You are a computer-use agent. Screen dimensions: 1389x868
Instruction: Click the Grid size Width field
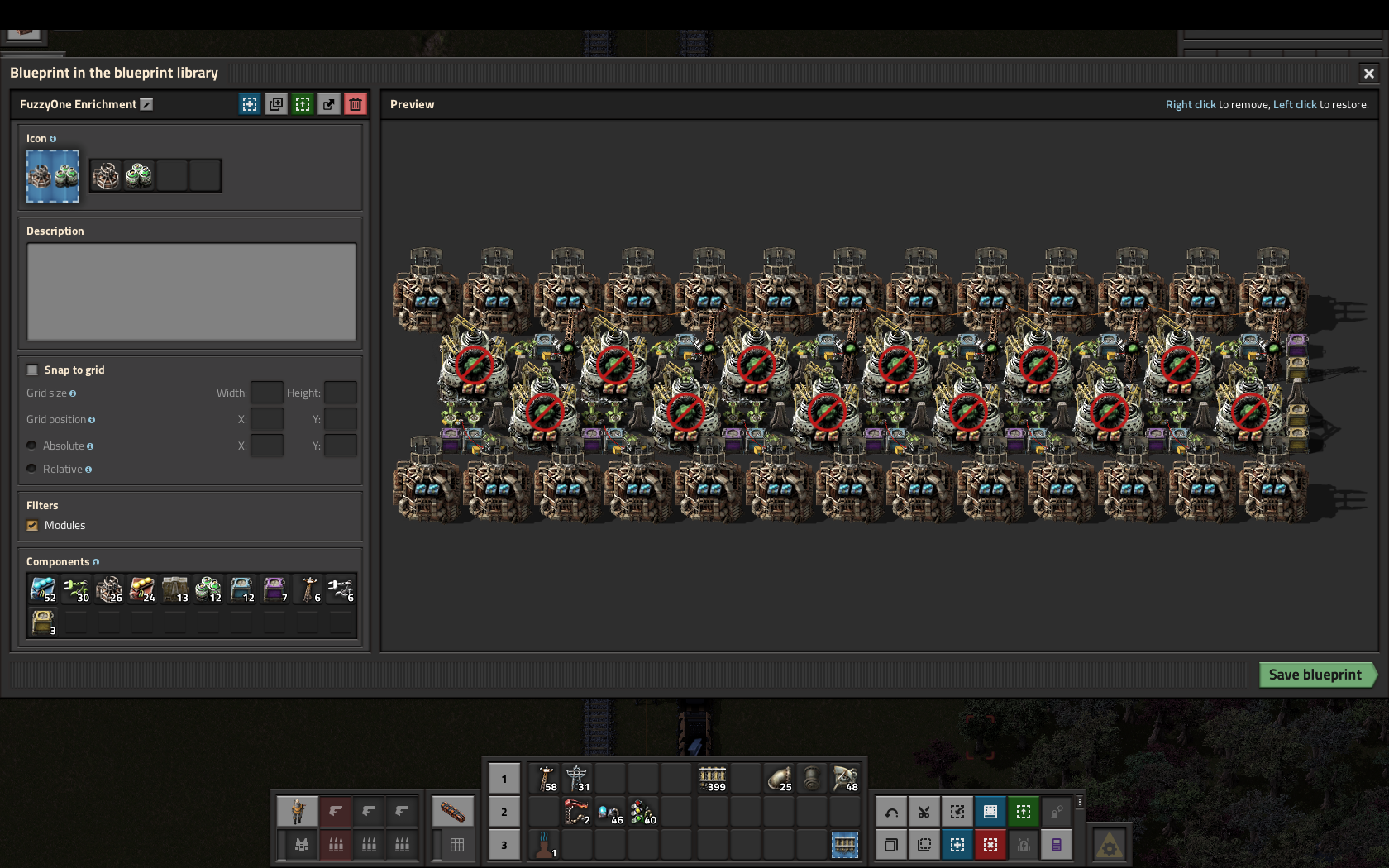click(267, 393)
